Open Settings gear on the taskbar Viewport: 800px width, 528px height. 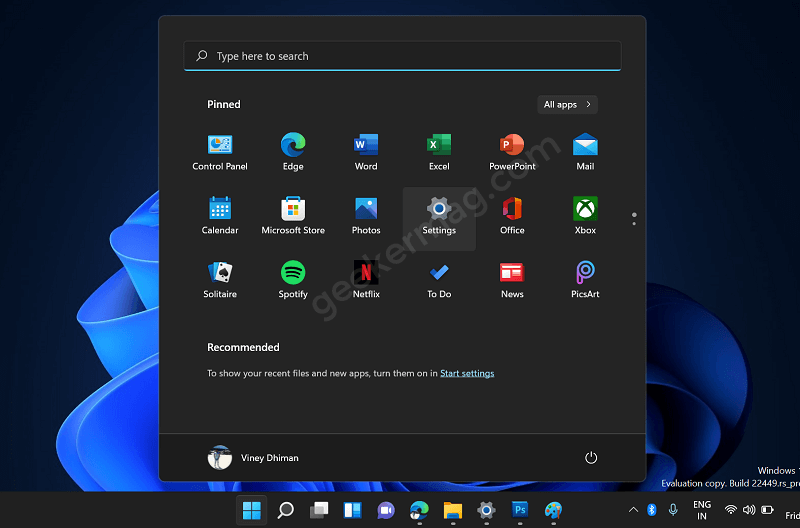[x=486, y=510]
